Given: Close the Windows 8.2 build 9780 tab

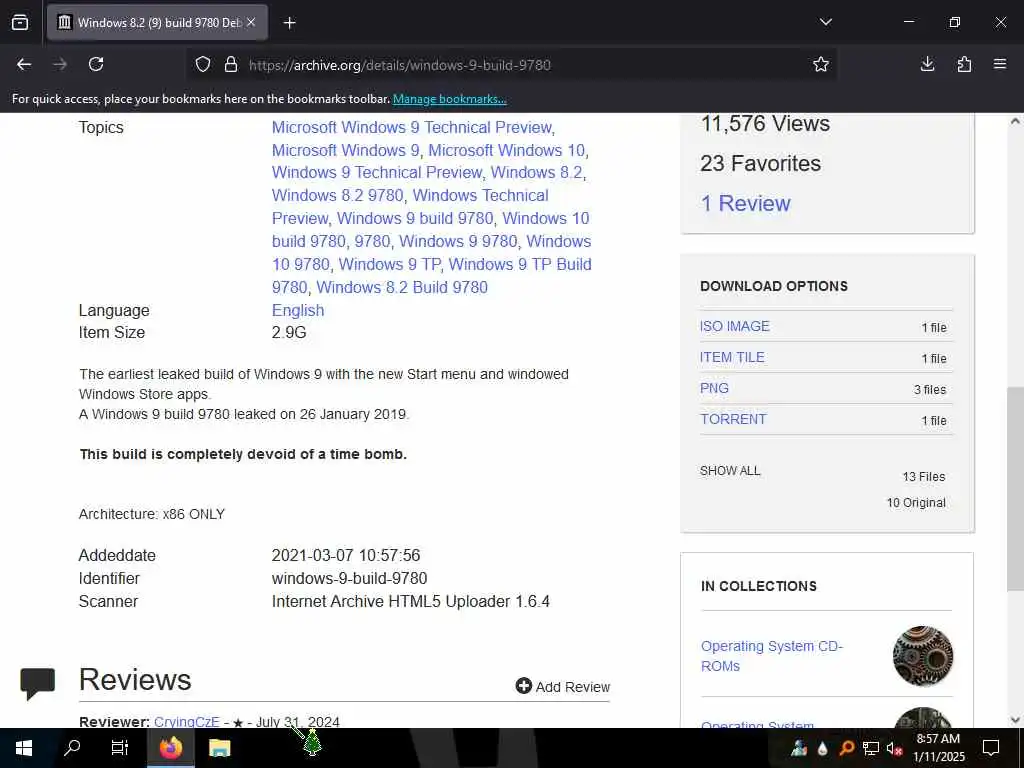Looking at the screenshot, I should point(251,22).
